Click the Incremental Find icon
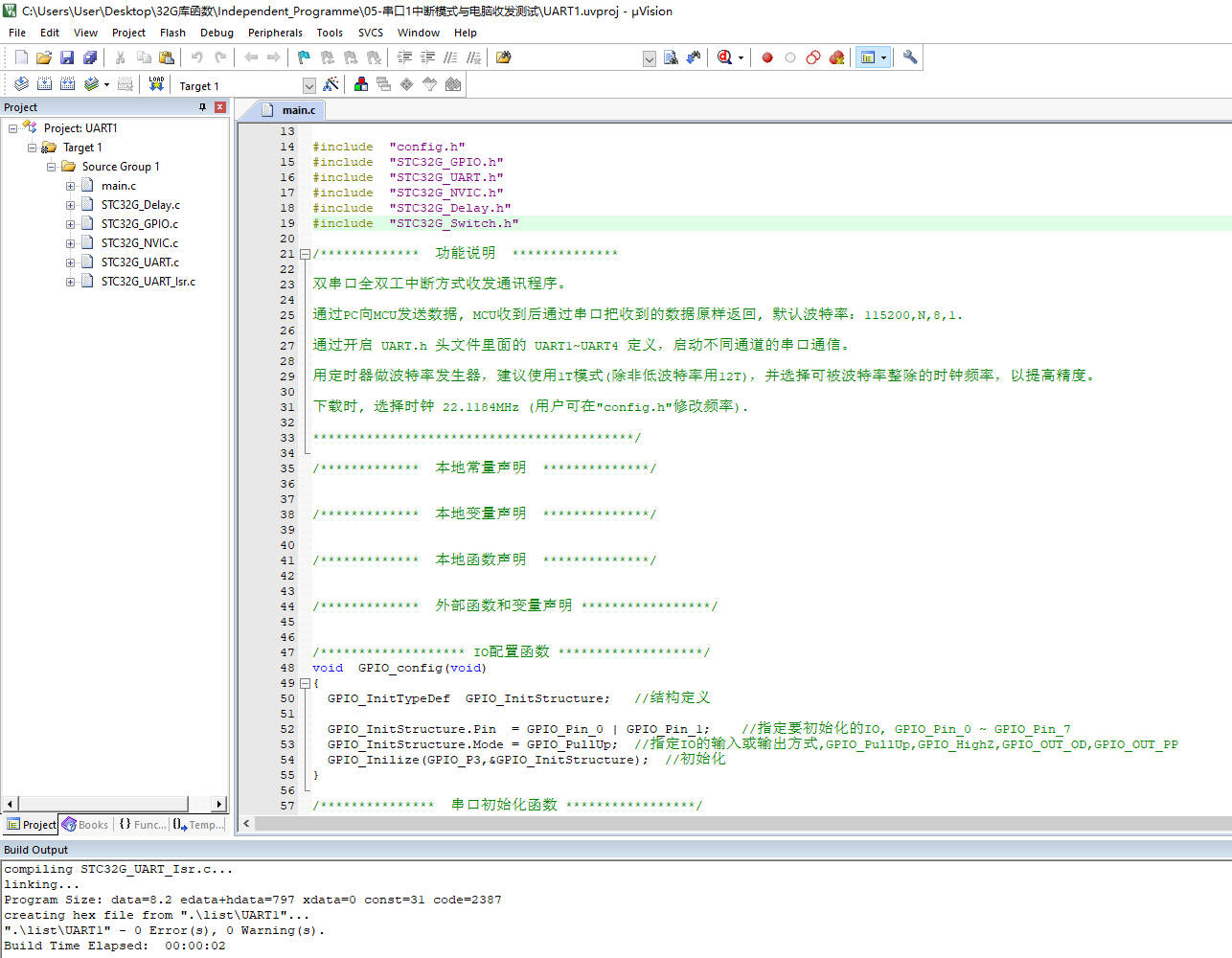This screenshot has height=958, width=1232. click(694, 57)
